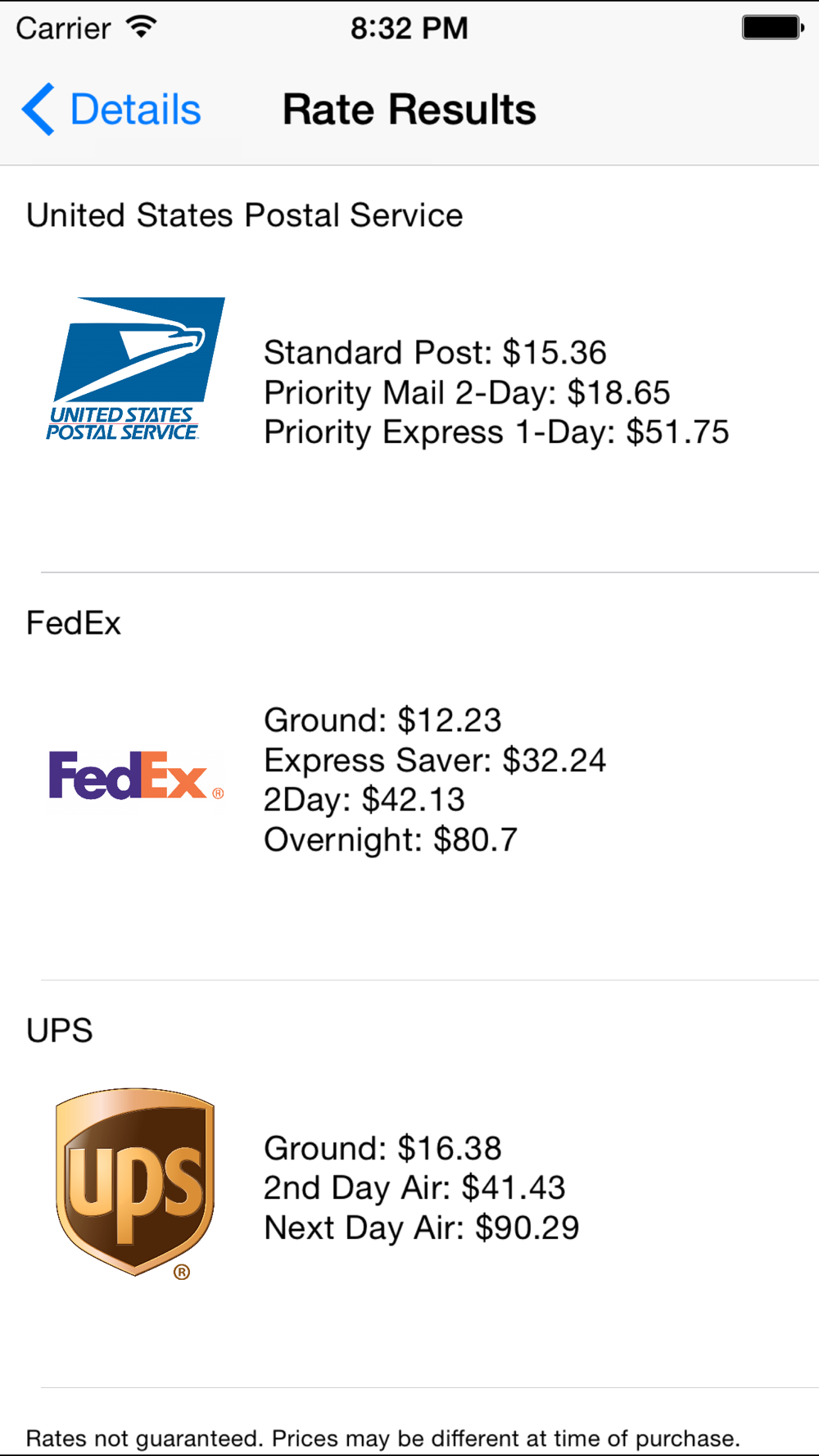Image resolution: width=819 pixels, height=1456 pixels.
Task: Tap the Wi-Fi status icon
Action: (142, 27)
